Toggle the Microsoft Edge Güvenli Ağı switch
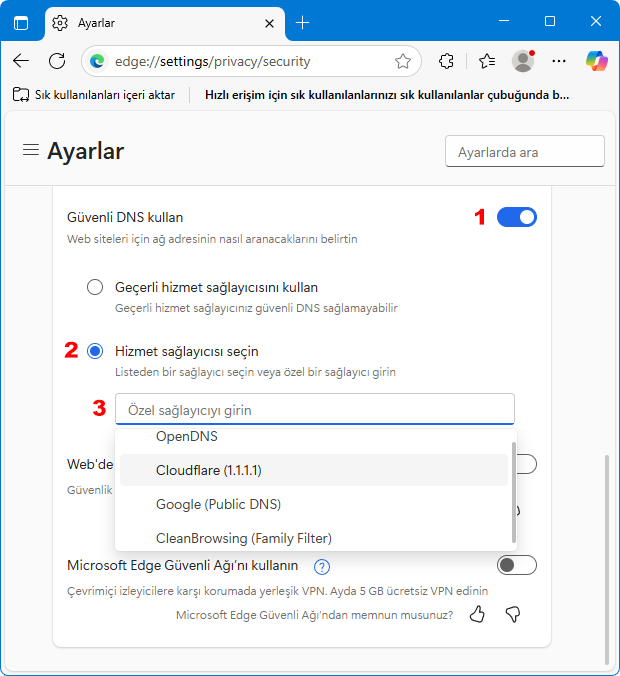 517,565
